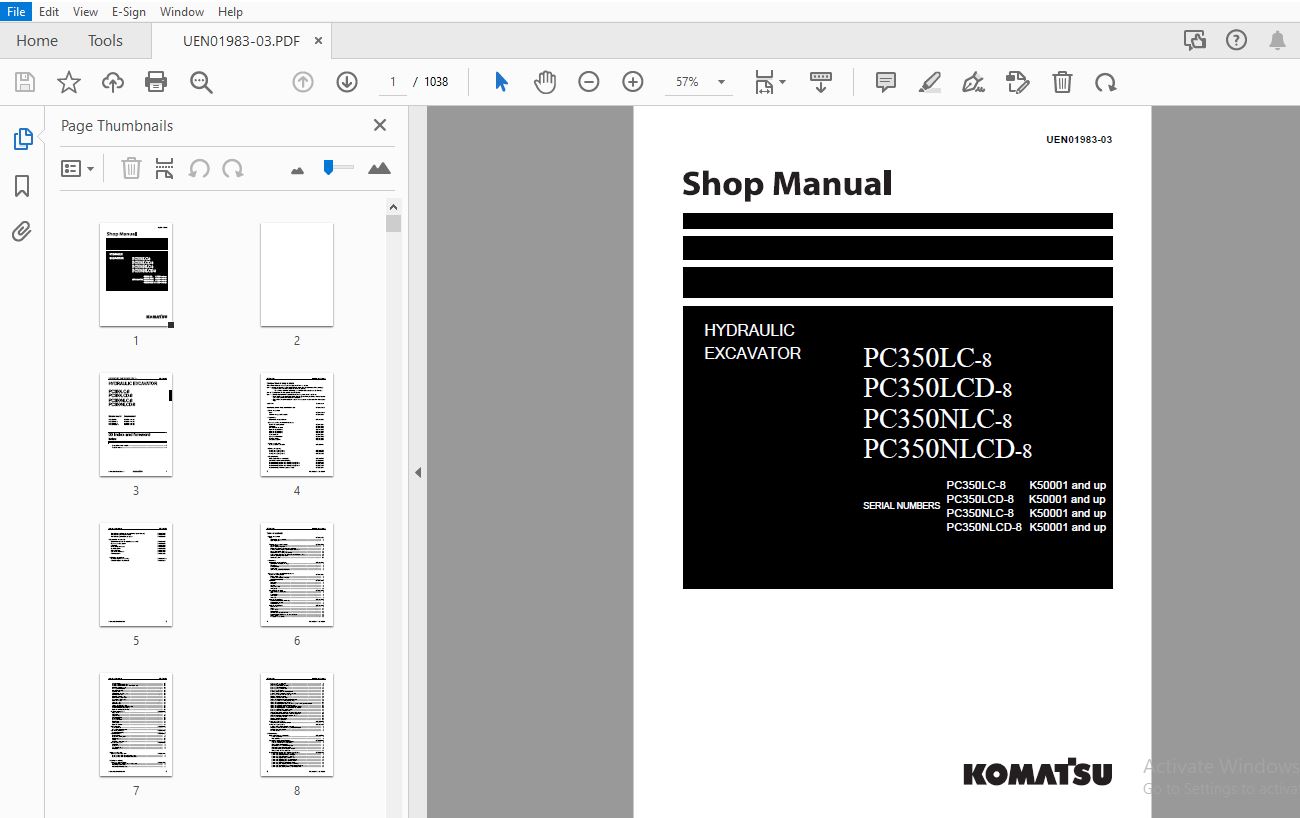Open the Bookmarks panel

pos(22,186)
